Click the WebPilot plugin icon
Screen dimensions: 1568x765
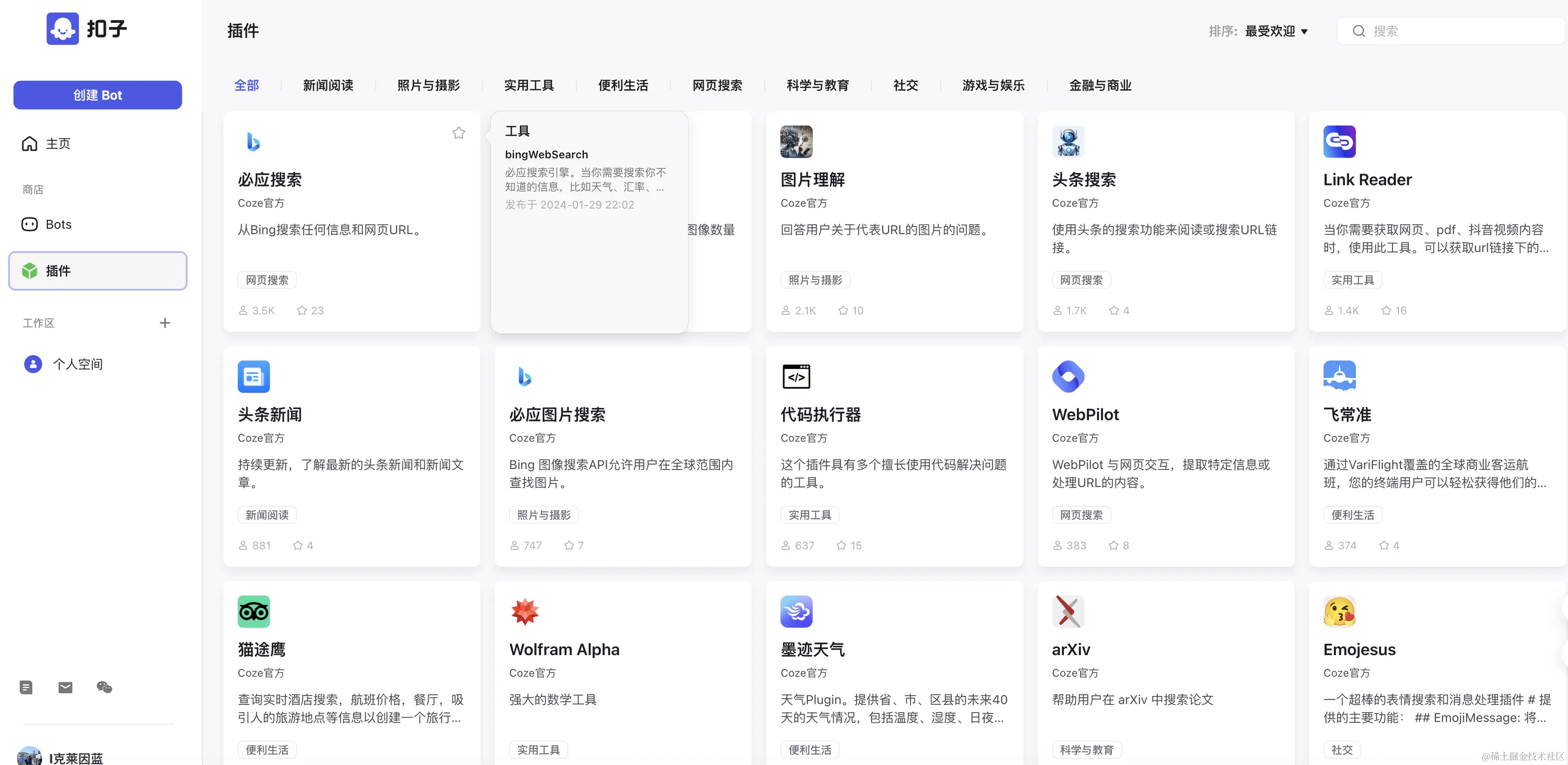[1068, 377]
